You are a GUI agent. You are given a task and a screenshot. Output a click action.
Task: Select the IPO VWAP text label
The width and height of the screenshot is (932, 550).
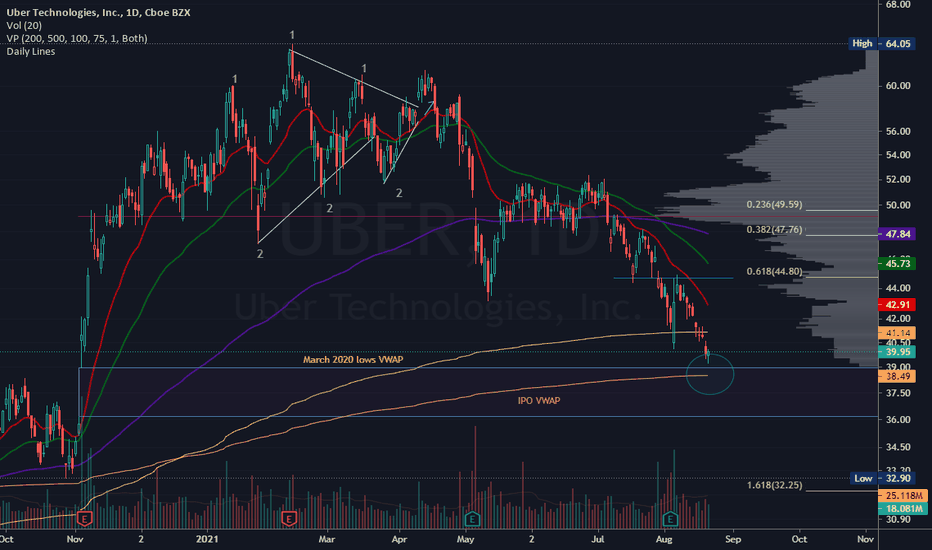(x=539, y=401)
